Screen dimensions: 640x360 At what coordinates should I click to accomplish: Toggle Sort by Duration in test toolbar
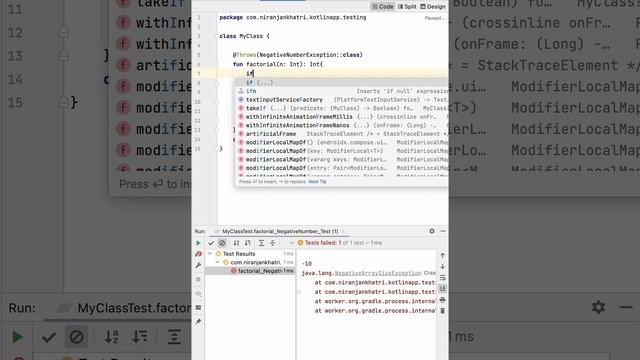[x=247, y=243]
